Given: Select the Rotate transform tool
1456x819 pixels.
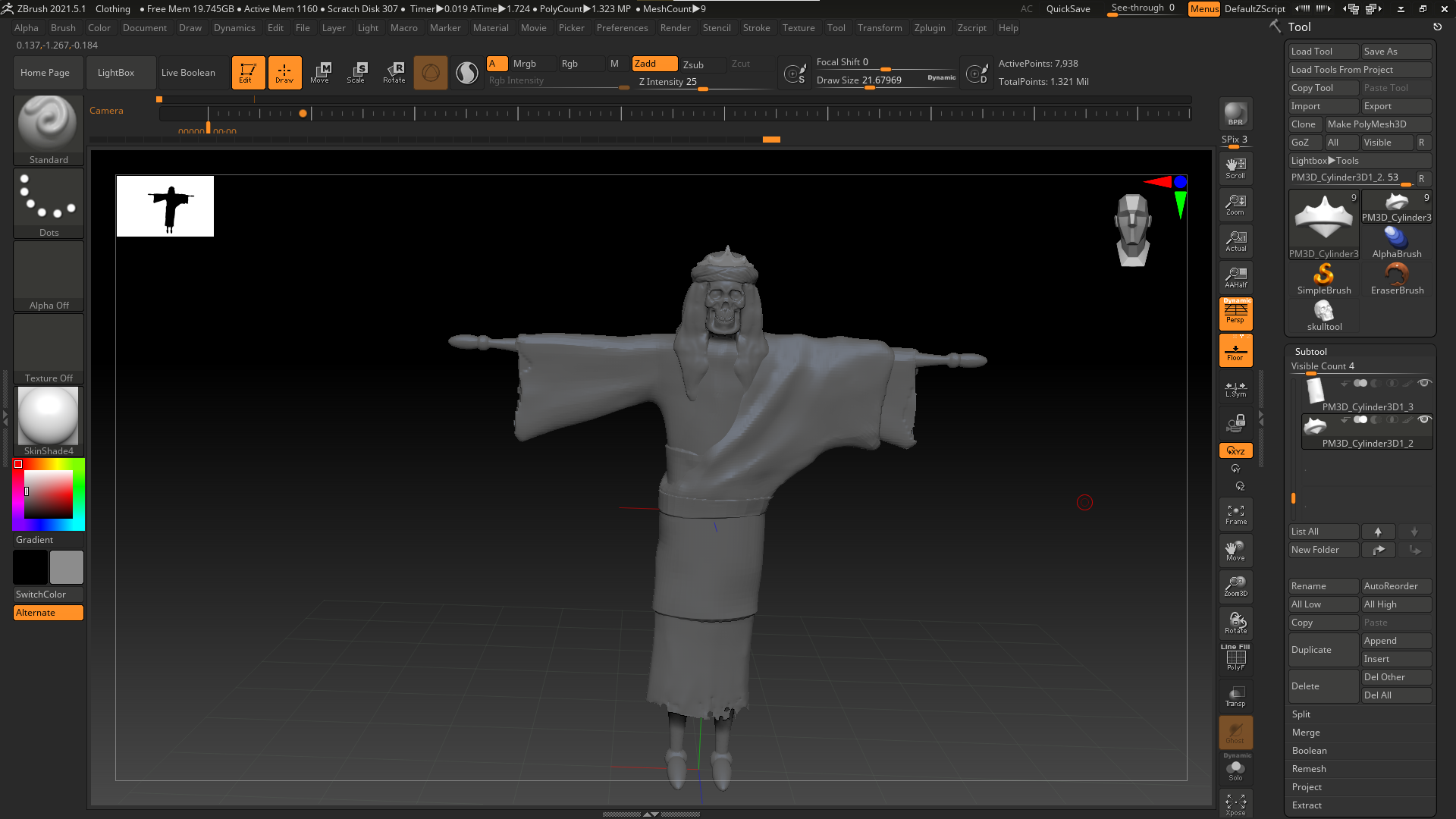Looking at the screenshot, I should (x=394, y=73).
